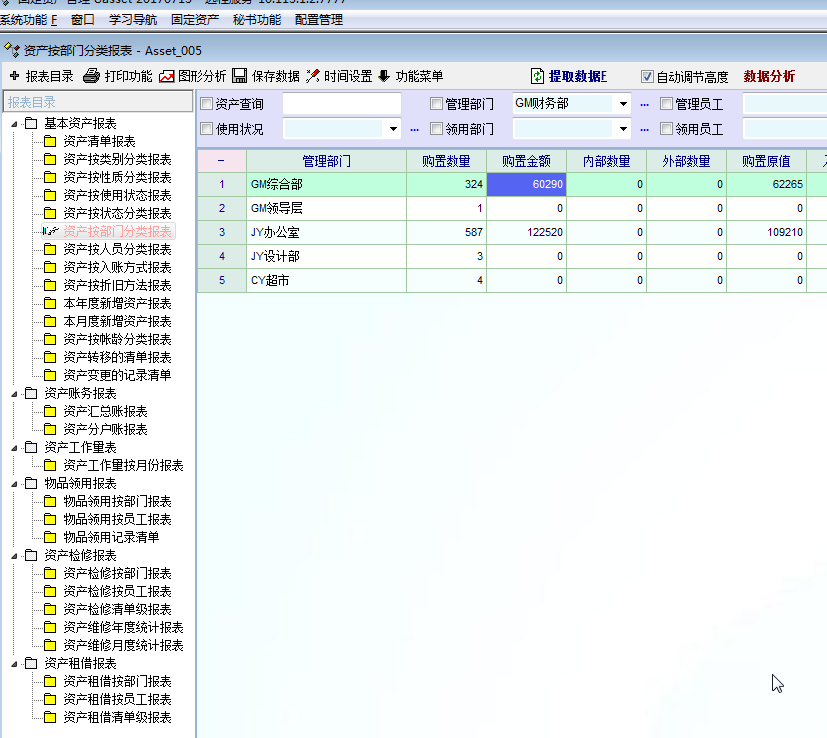Click the 提取数据 refresh icon
Image resolution: width=827 pixels, height=738 pixels.
click(537, 76)
